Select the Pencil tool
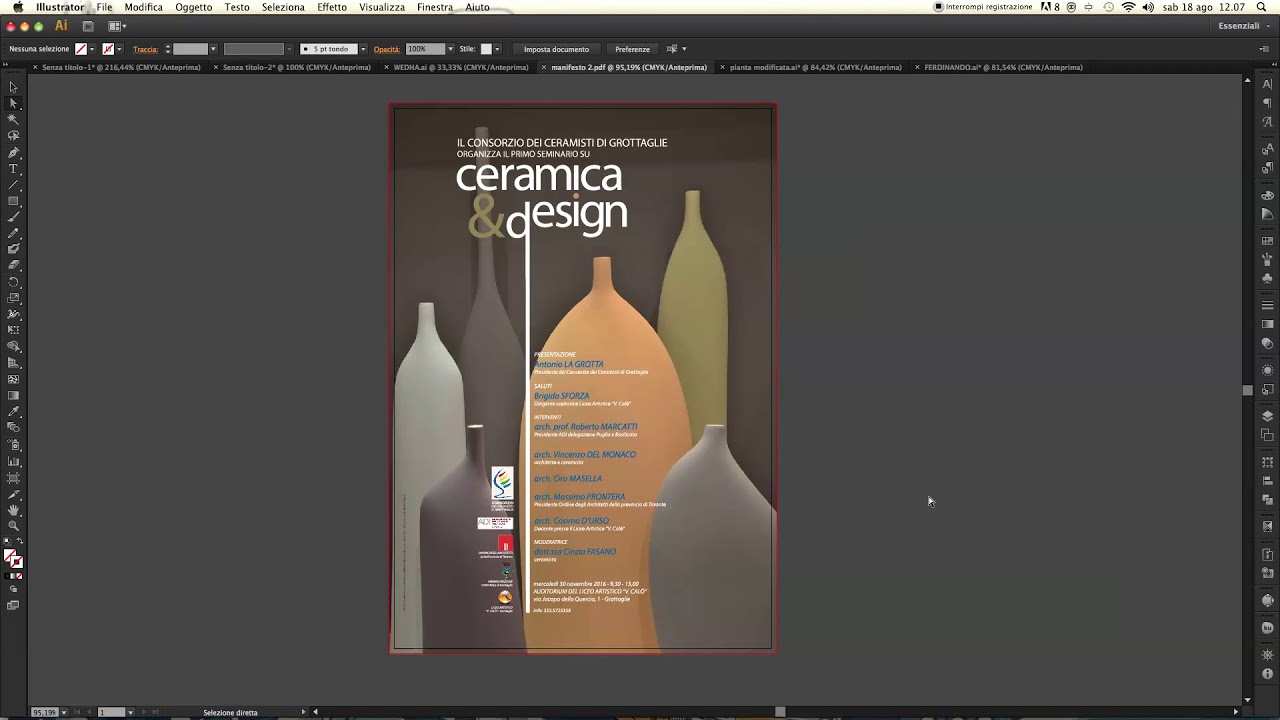Viewport: 1280px width, 720px height. coord(13,233)
